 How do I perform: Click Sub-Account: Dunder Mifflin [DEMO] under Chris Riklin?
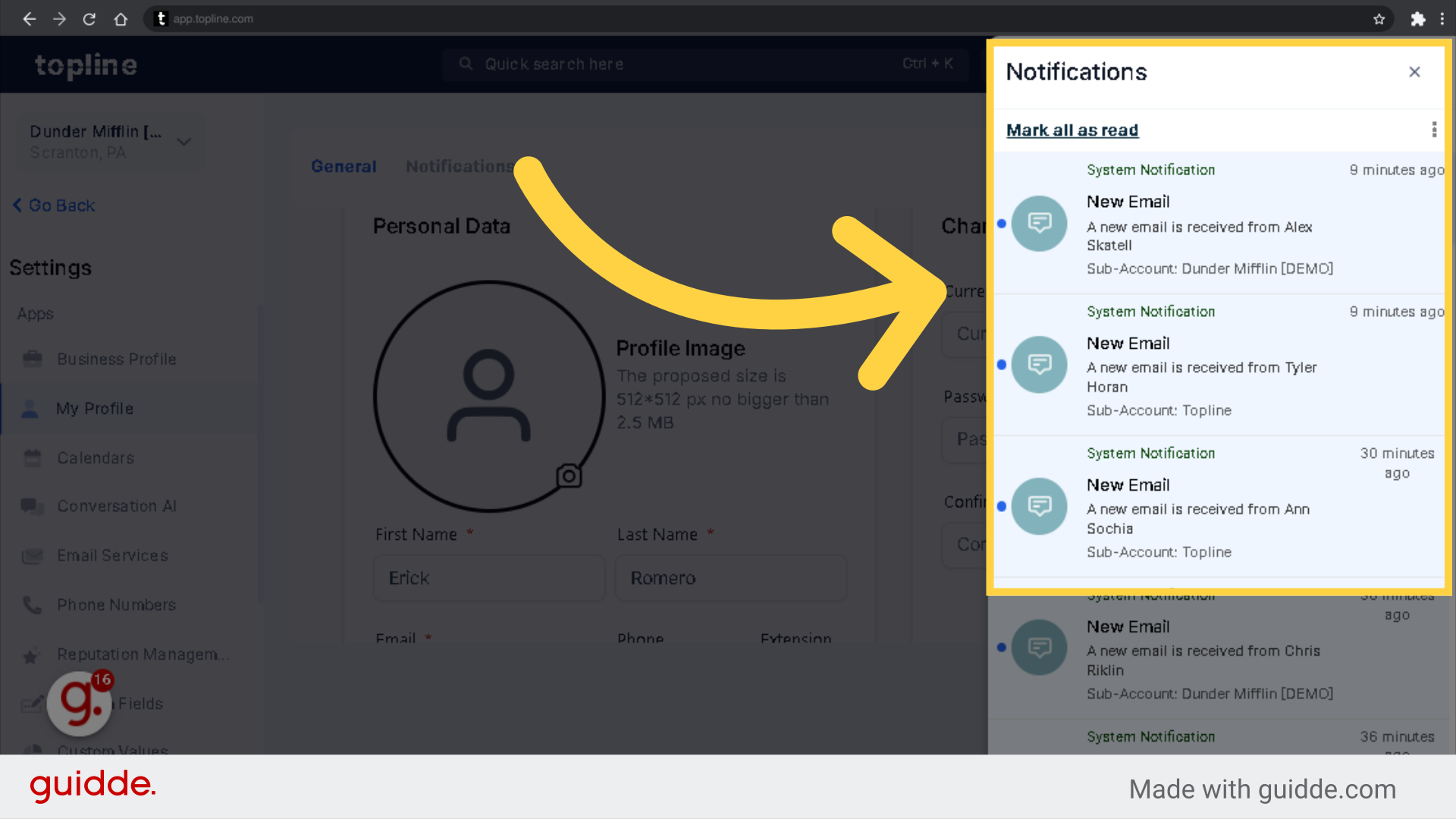[x=1210, y=695]
